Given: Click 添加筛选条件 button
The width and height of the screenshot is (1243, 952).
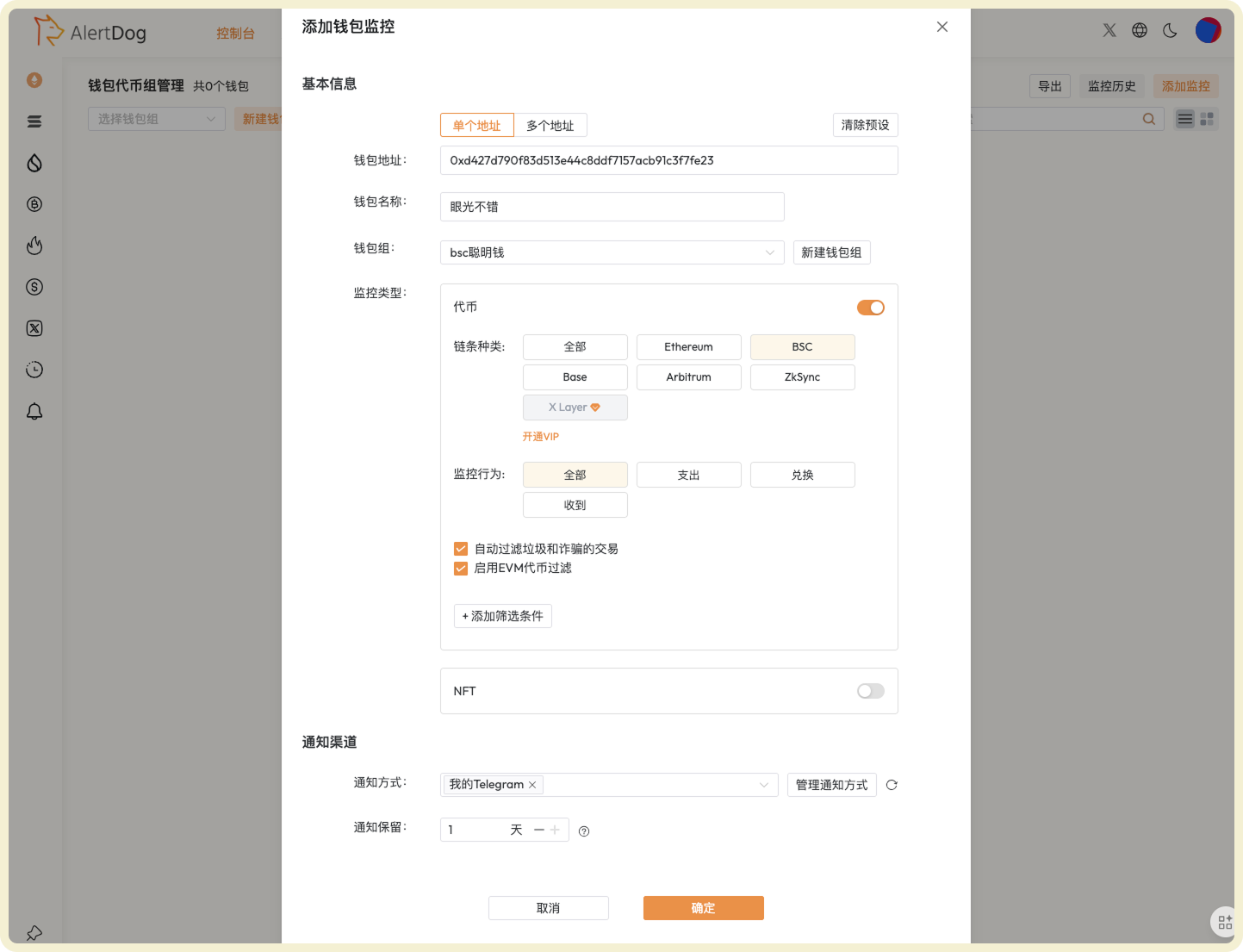Looking at the screenshot, I should point(503,616).
